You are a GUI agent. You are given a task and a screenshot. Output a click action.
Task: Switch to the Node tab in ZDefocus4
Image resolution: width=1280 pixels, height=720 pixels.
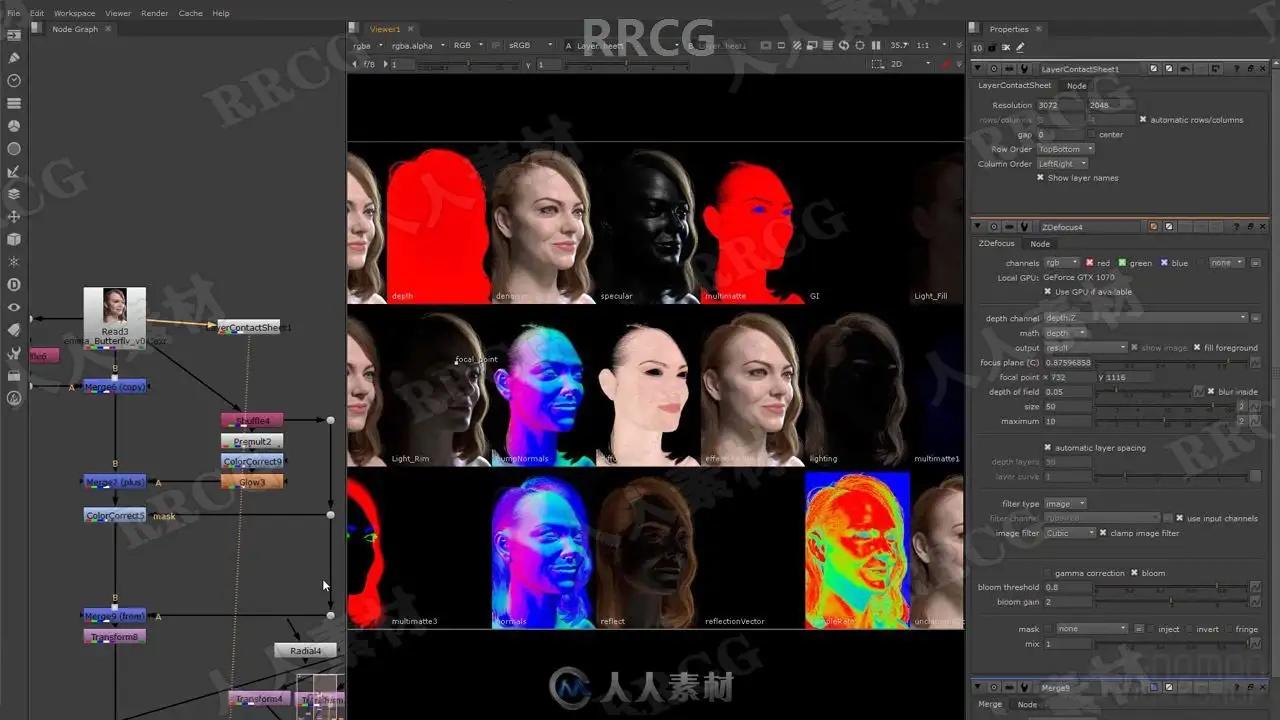(x=1040, y=244)
